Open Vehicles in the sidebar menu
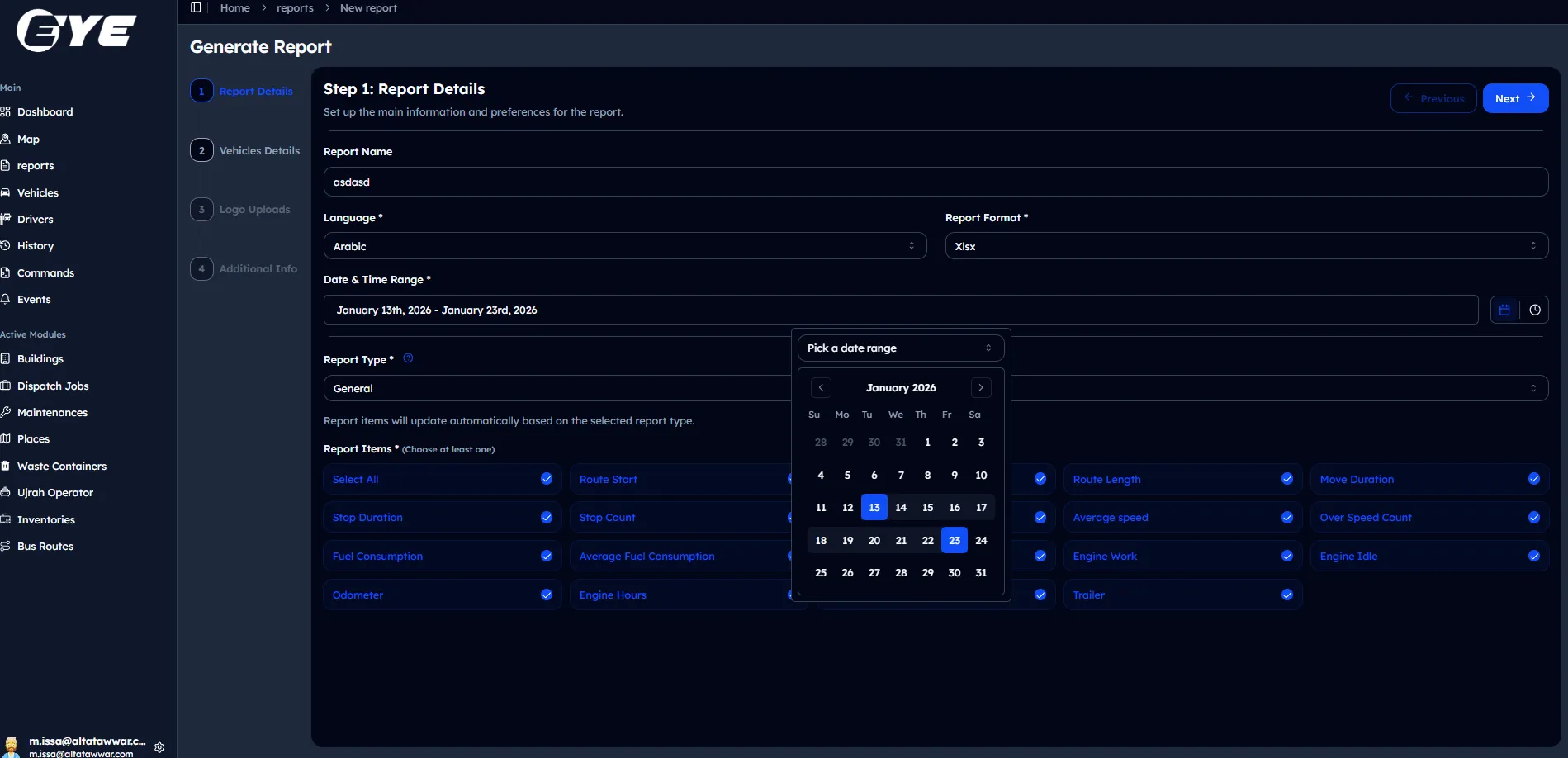Viewport: 1568px width, 758px height. tap(38, 192)
